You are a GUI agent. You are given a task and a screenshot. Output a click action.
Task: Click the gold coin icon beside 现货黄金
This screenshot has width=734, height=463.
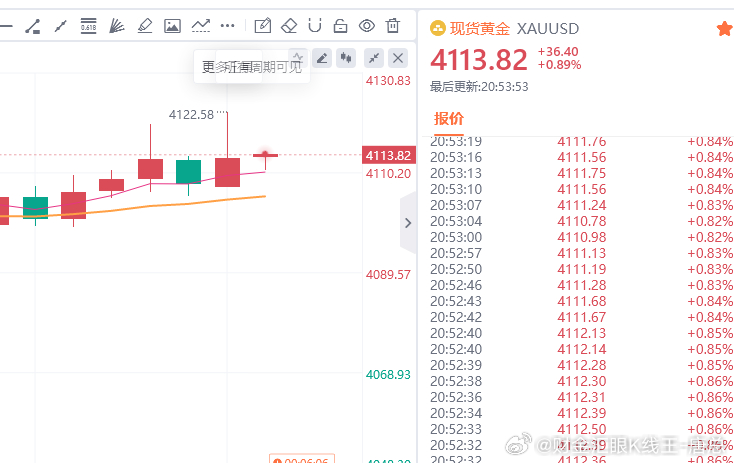tap(438, 29)
